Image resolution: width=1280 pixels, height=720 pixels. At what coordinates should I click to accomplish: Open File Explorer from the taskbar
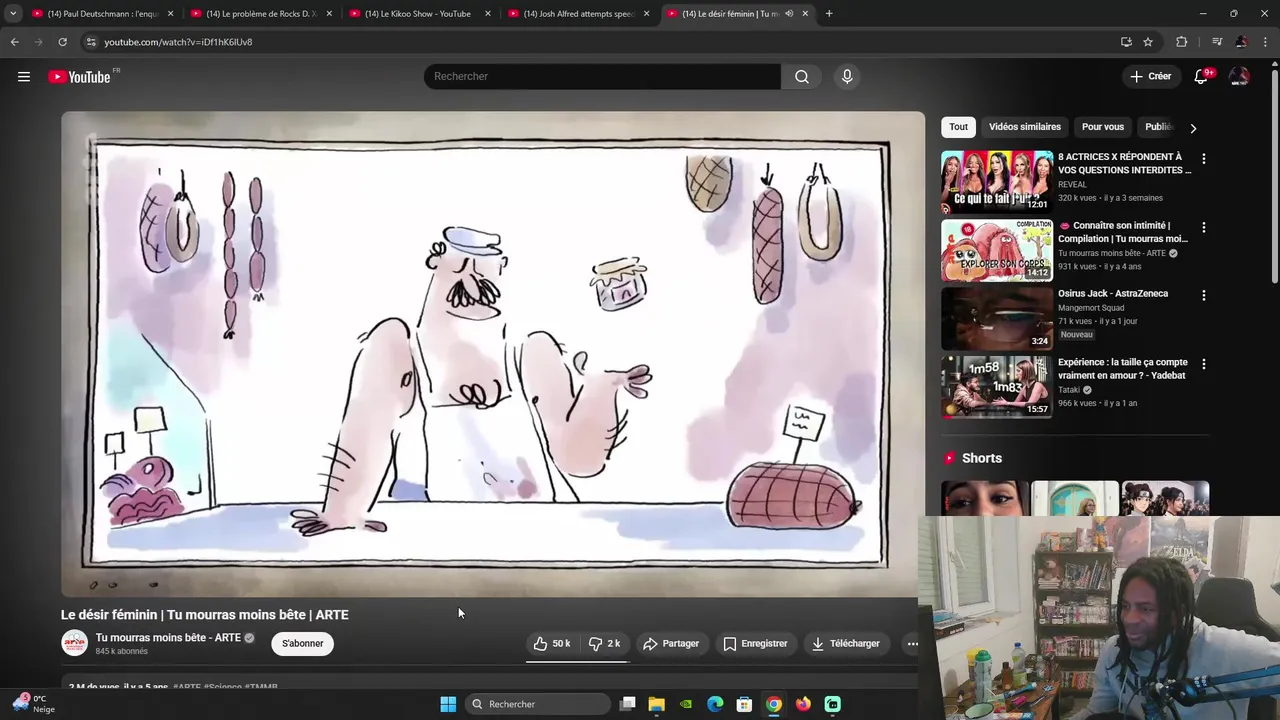(x=656, y=704)
